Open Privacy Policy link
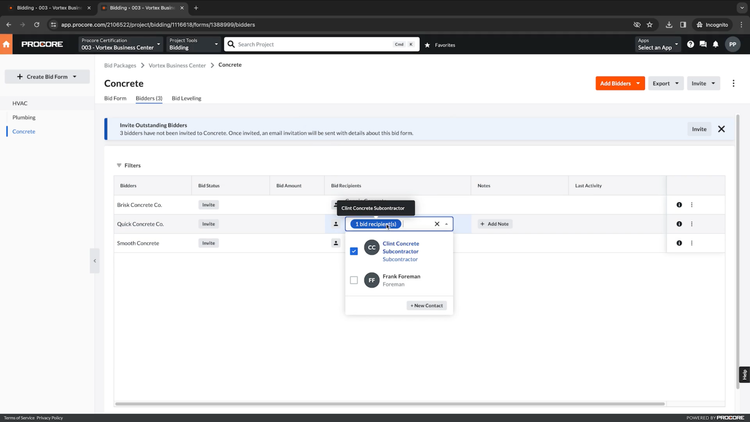The image size is (750, 422). click(50, 418)
